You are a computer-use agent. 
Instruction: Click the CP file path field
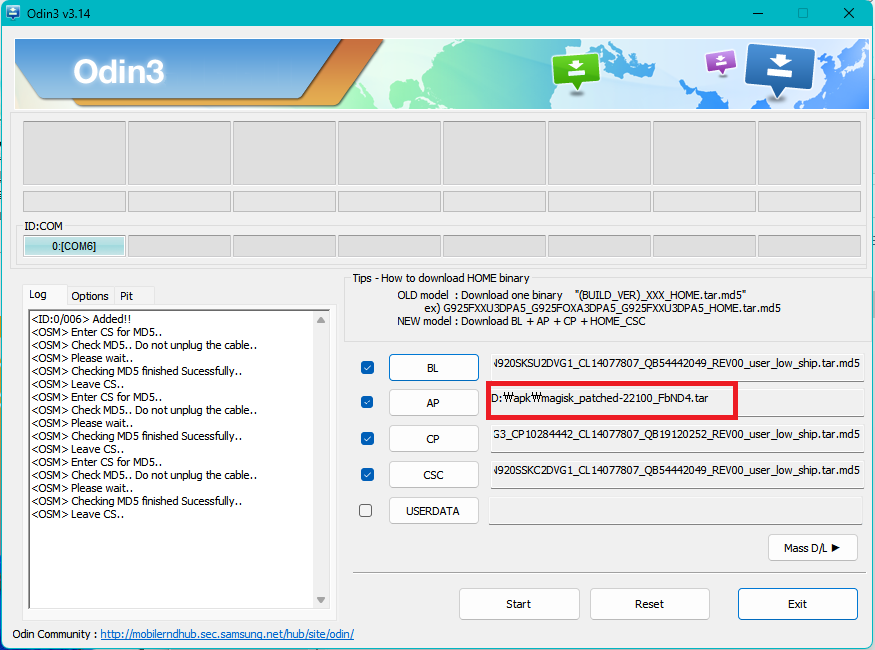click(x=677, y=437)
